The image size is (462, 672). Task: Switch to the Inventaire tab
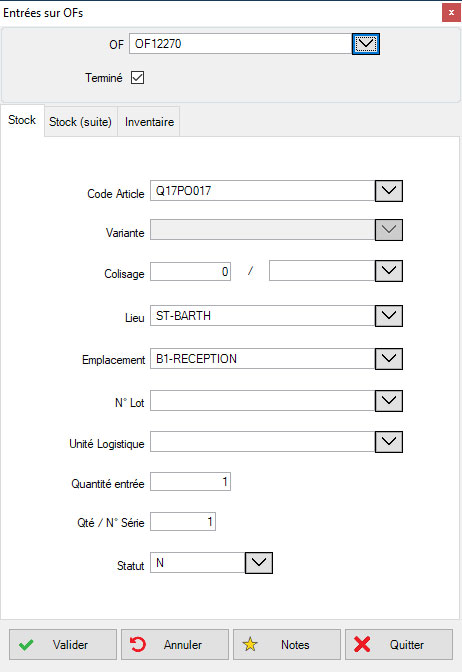[149, 122]
